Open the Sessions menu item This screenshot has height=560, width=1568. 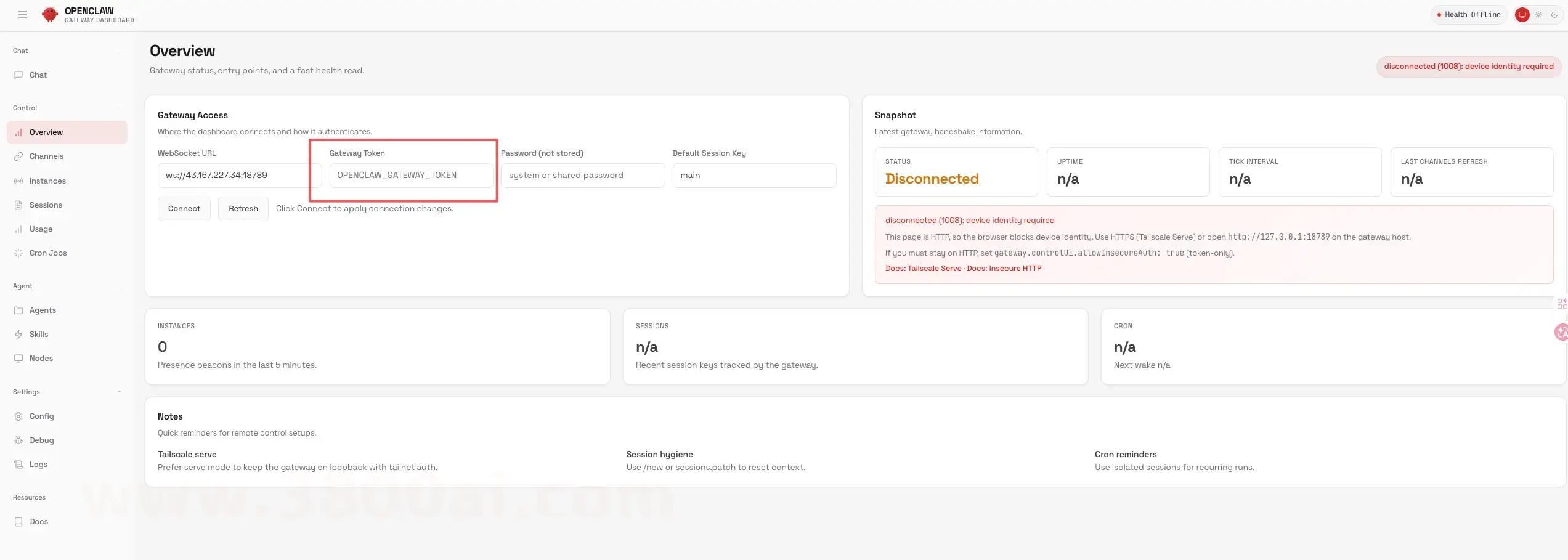(x=46, y=205)
